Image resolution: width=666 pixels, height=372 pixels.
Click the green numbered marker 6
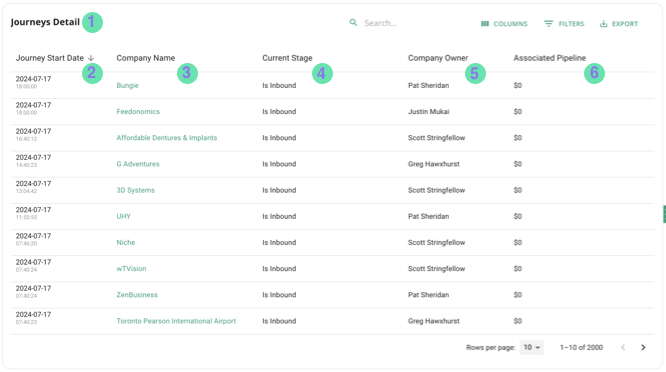click(594, 73)
